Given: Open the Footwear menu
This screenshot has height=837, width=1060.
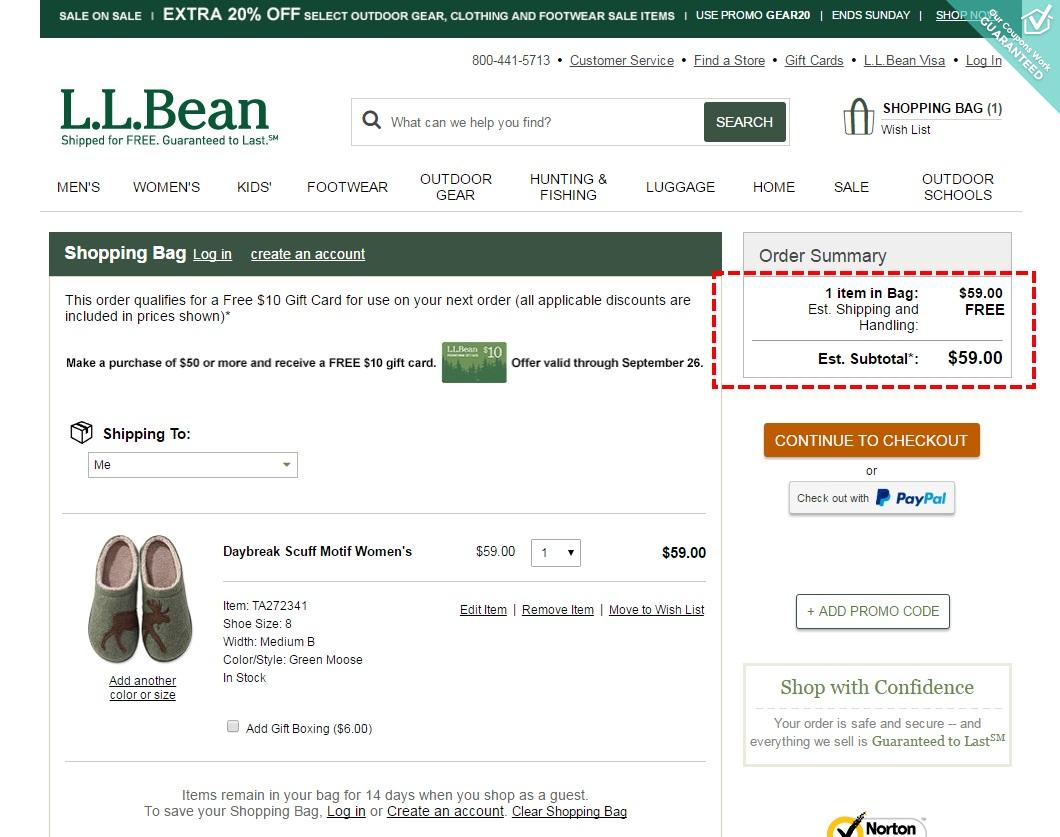Looking at the screenshot, I should pos(347,187).
